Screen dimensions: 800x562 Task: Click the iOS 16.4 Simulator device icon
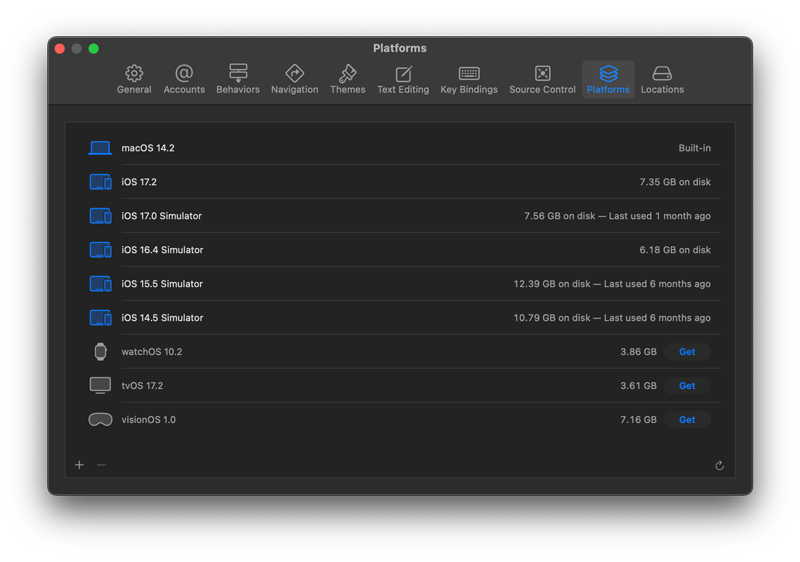coord(101,250)
